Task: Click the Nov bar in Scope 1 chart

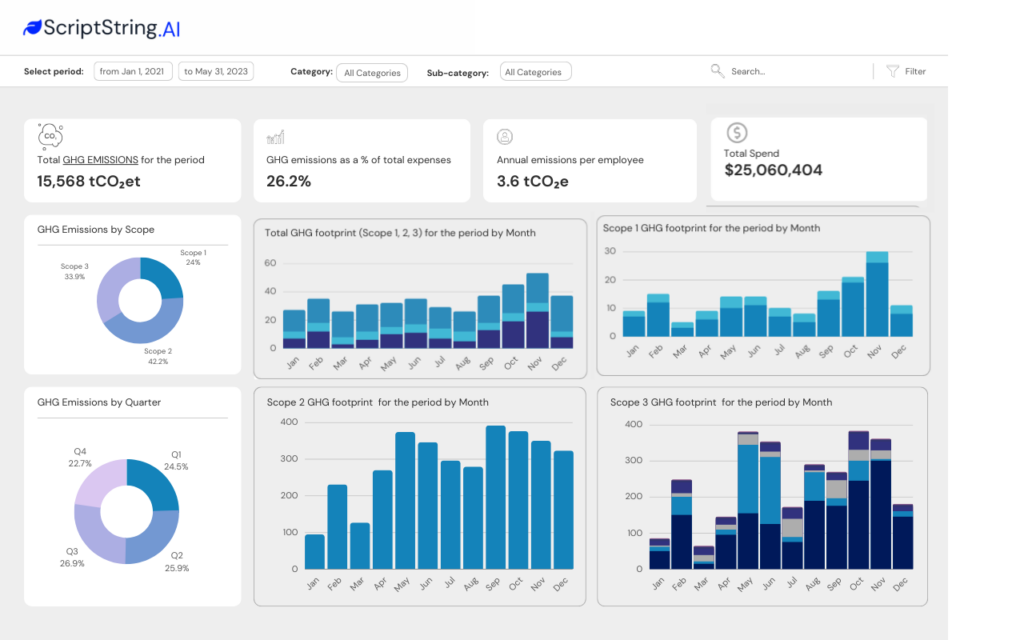Action: (877, 296)
